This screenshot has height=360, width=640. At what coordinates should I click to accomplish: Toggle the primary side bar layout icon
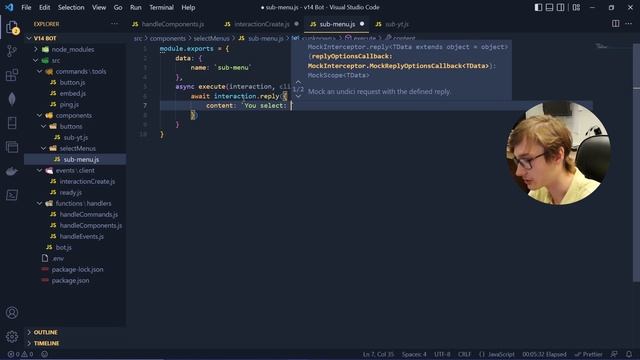[x=538, y=7]
